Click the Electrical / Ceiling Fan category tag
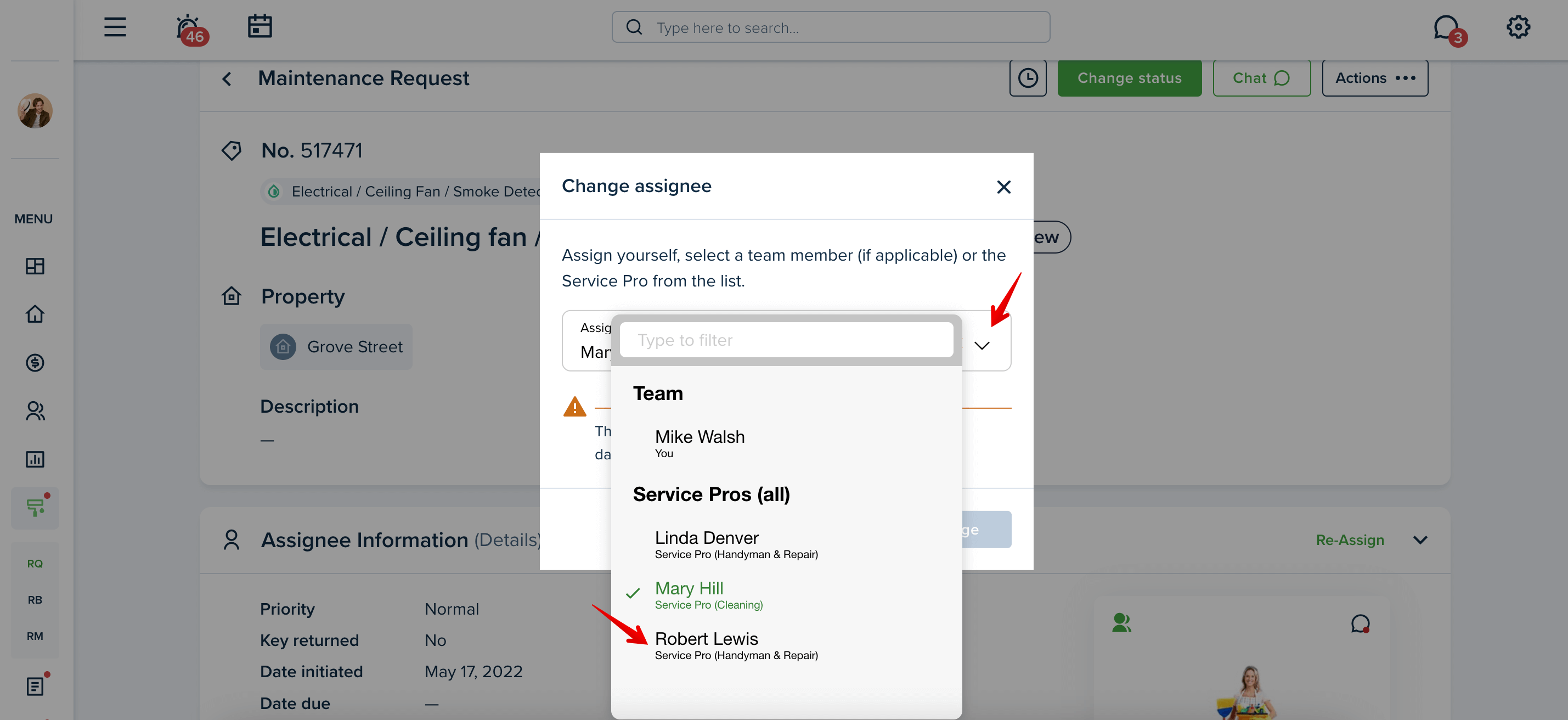 tap(402, 191)
